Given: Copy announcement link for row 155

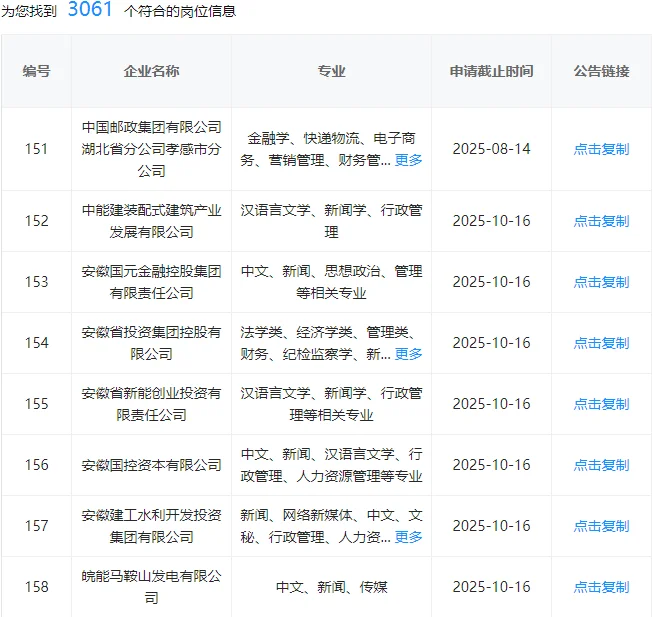Looking at the screenshot, I should [x=601, y=404].
